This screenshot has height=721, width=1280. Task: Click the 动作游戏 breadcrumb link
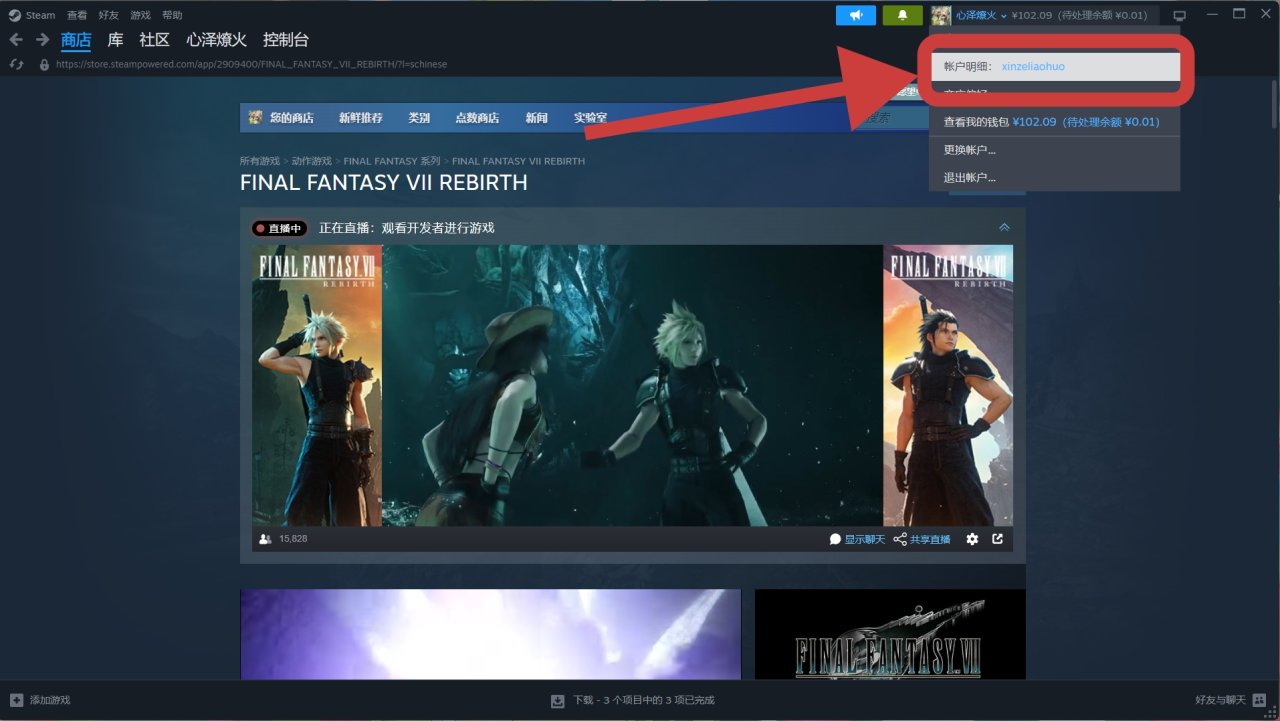click(x=311, y=161)
